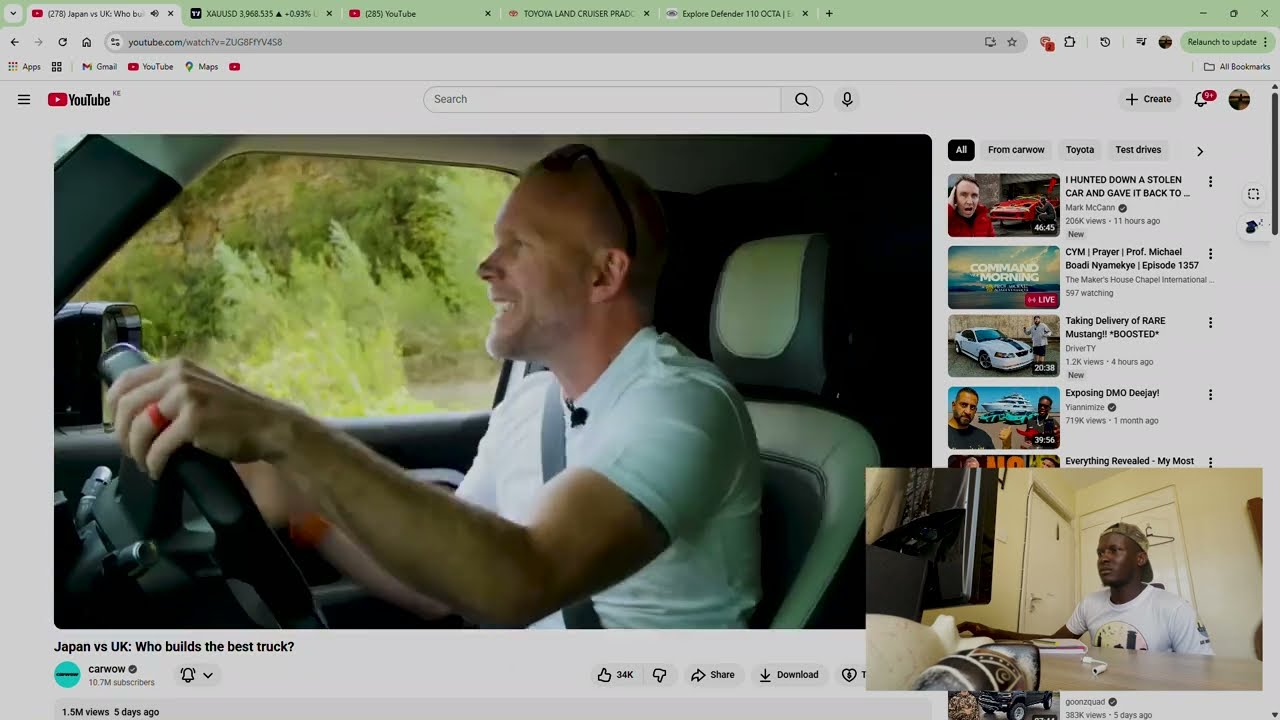Open the YouTube account avatar menu
This screenshot has height=720, width=1280.
(1239, 99)
